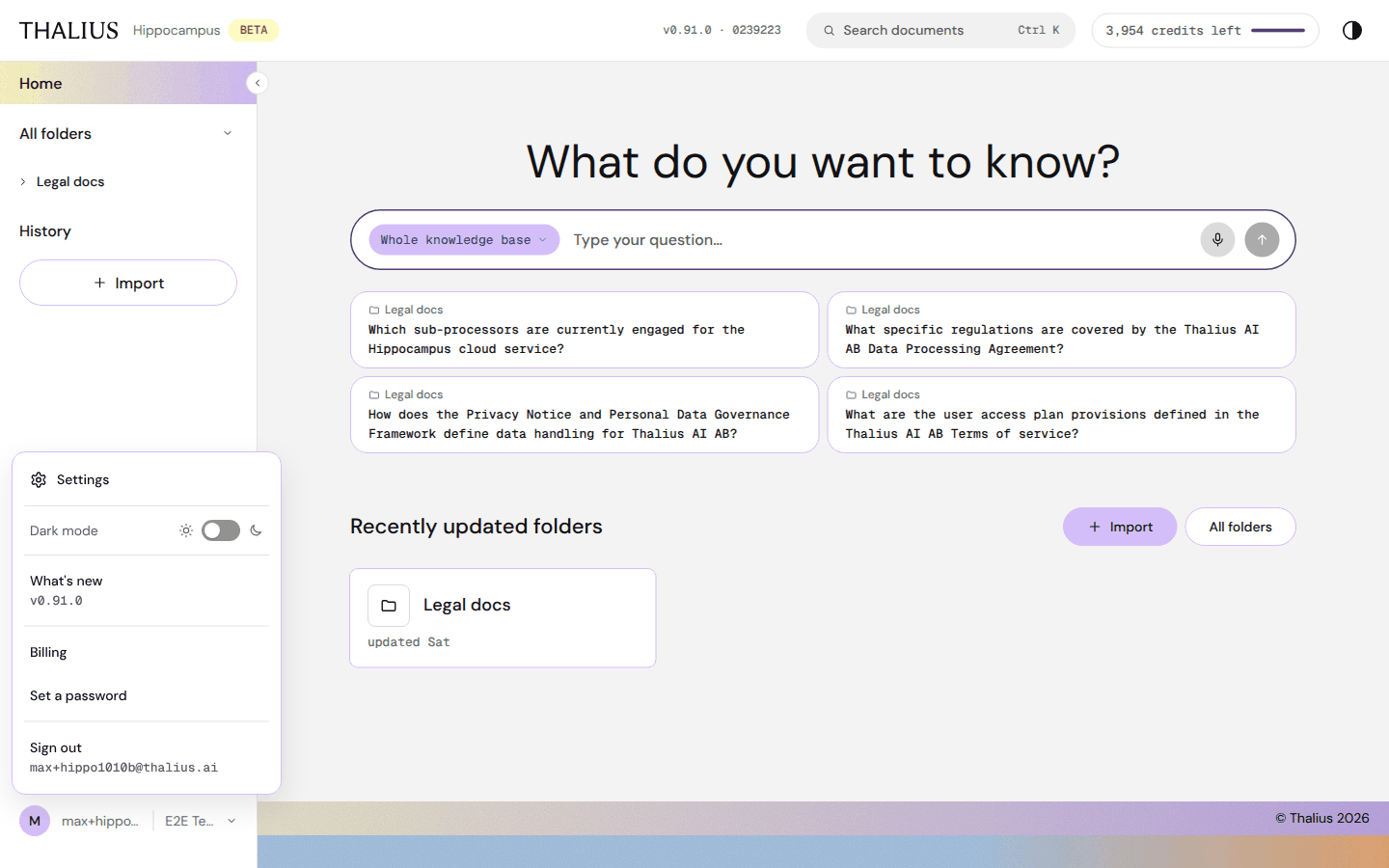
Task: Open History in the sidebar
Action: point(45,231)
